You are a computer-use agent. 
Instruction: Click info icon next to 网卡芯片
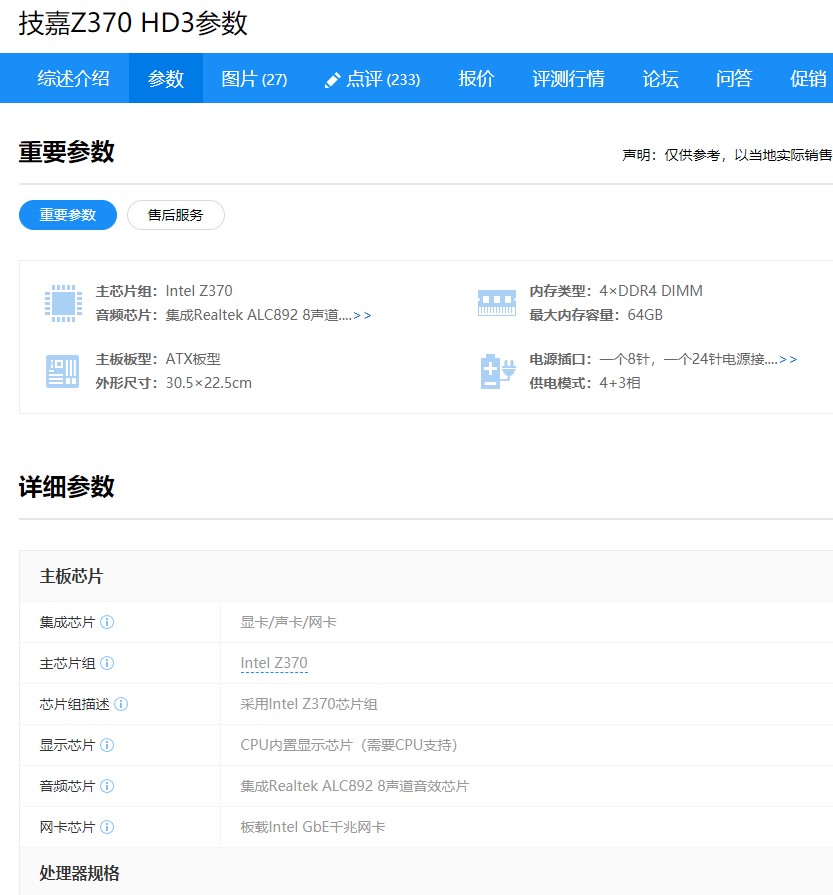107,827
